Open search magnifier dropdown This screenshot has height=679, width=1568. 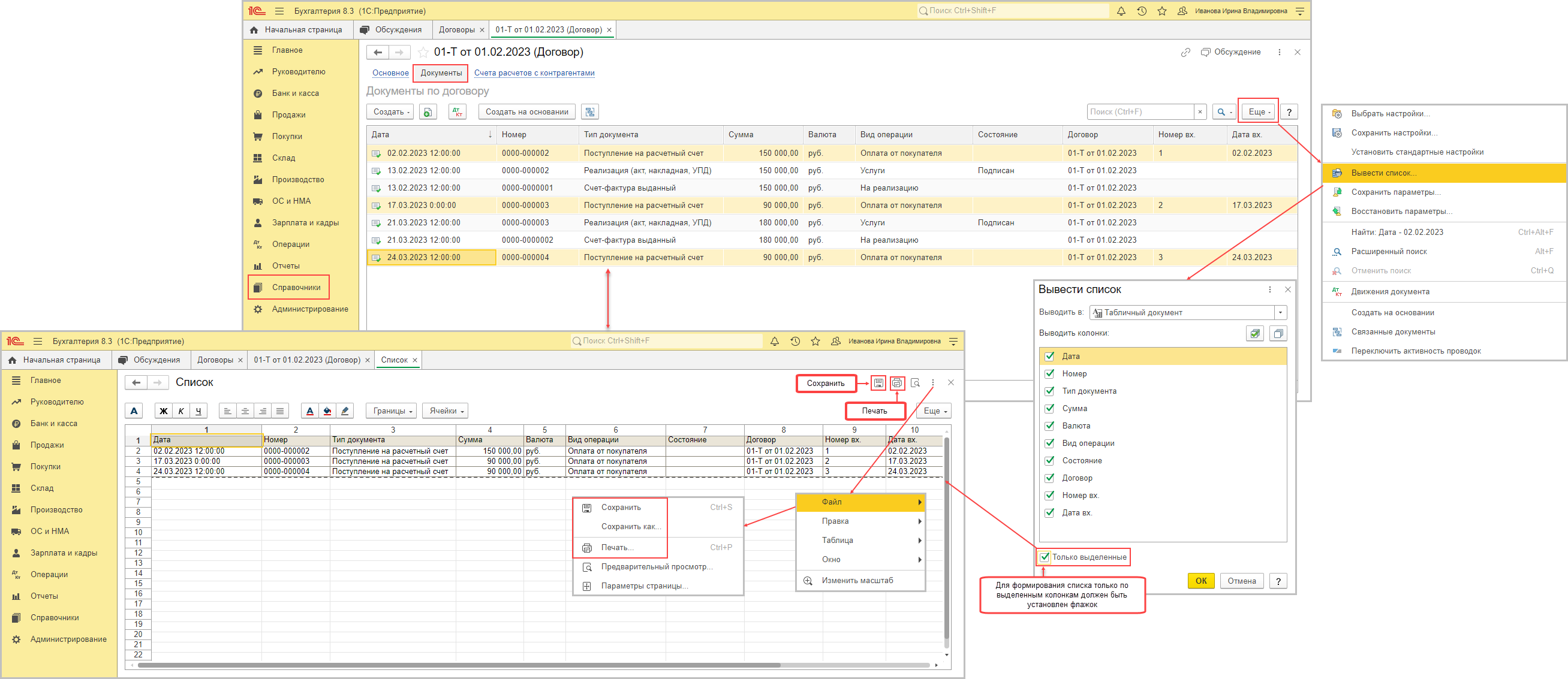[1224, 112]
